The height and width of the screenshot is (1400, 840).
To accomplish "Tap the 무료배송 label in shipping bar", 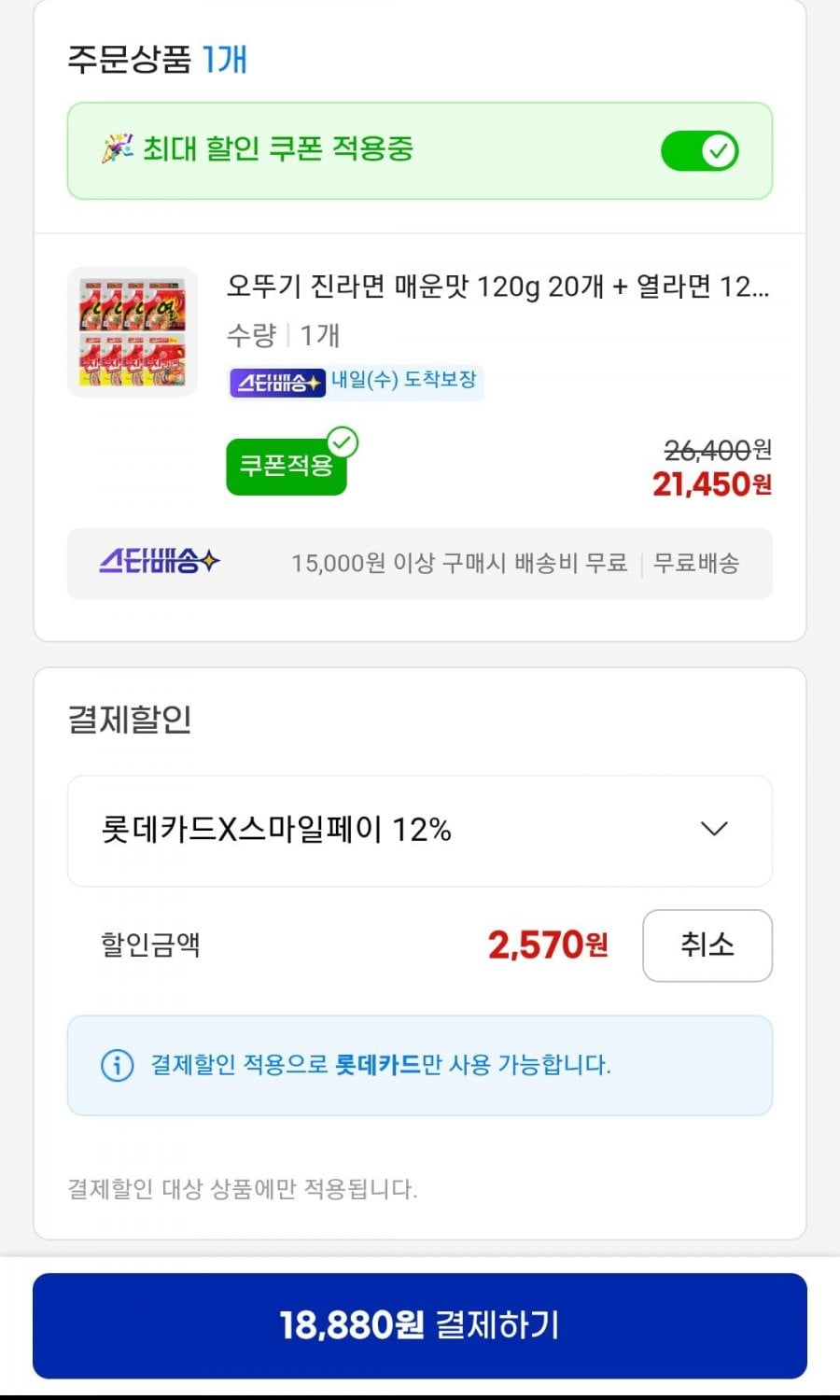I will 696,564.
